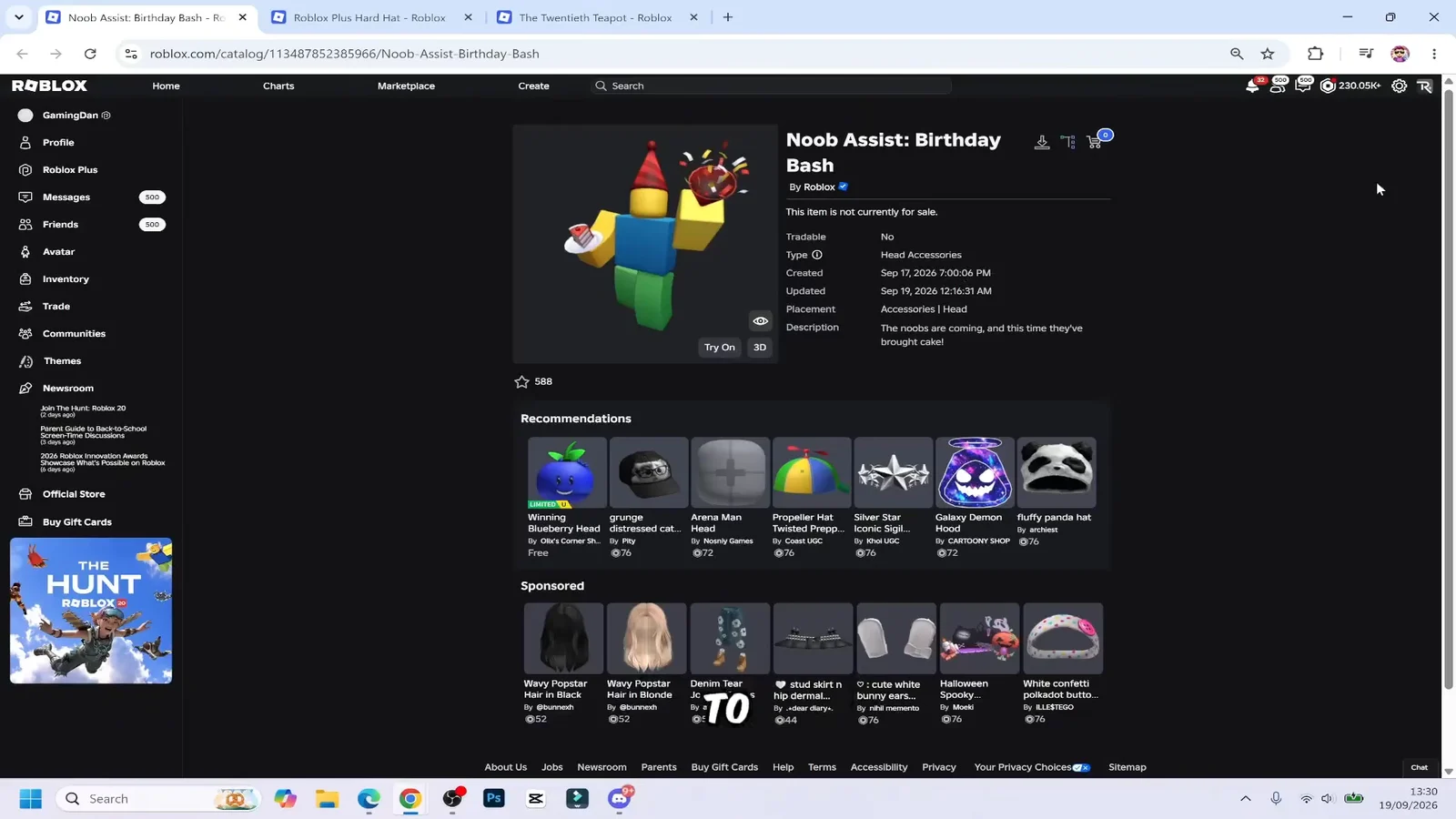Open the Roblox creator link
The height and width of the screenshot is (819, 1456).
coord(819,187)
